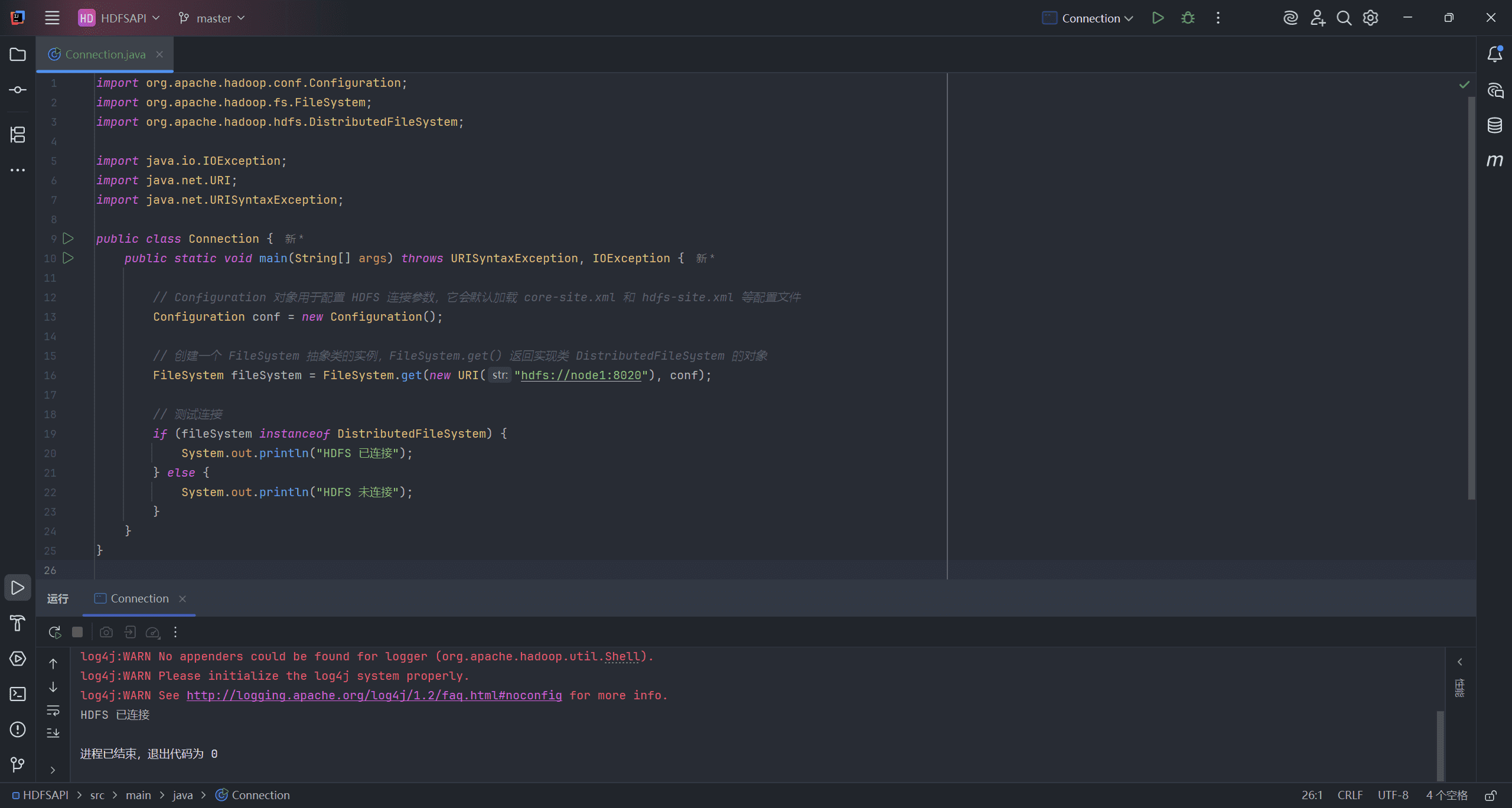Toggle scroll to end in console

coord(53,732)
